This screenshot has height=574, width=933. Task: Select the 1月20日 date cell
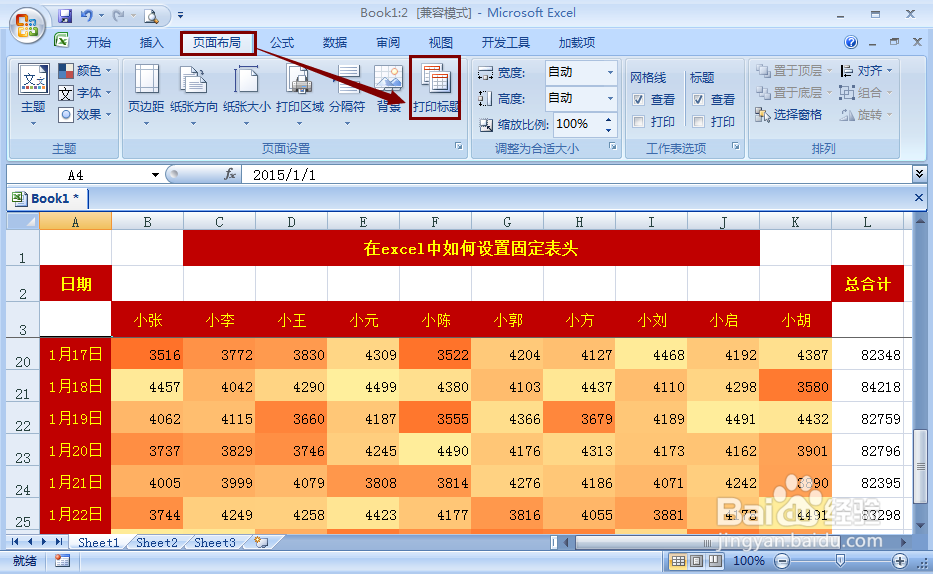76,451
